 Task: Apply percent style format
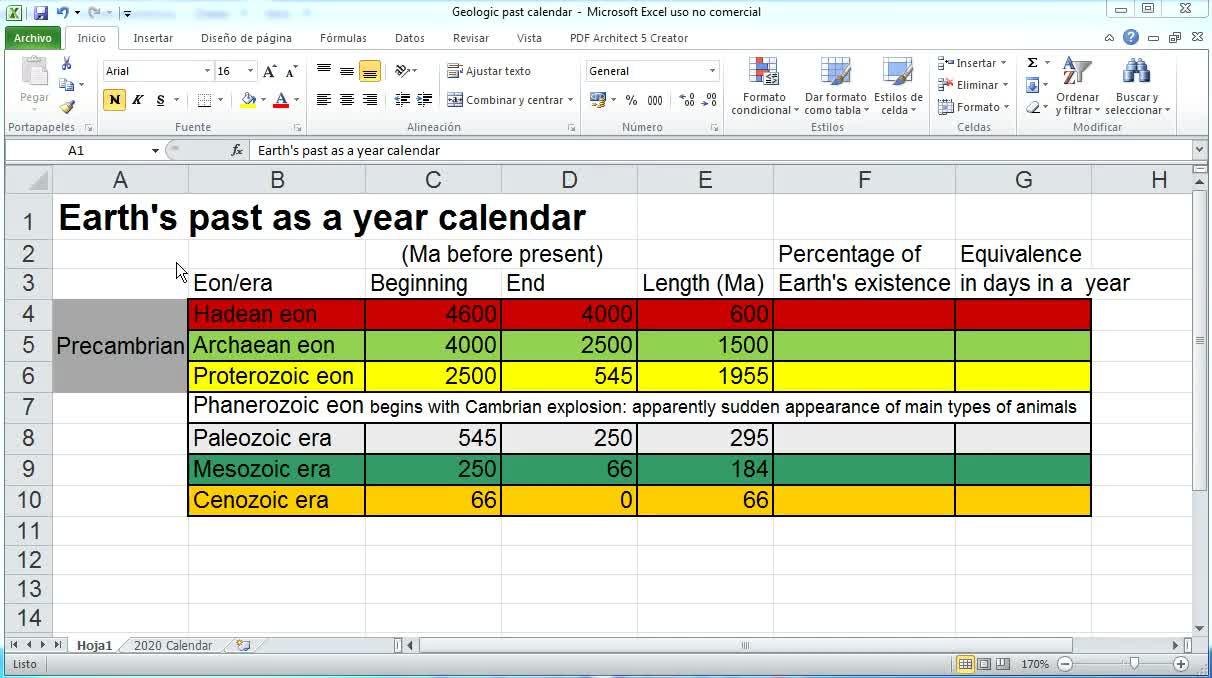click(631, 100)
